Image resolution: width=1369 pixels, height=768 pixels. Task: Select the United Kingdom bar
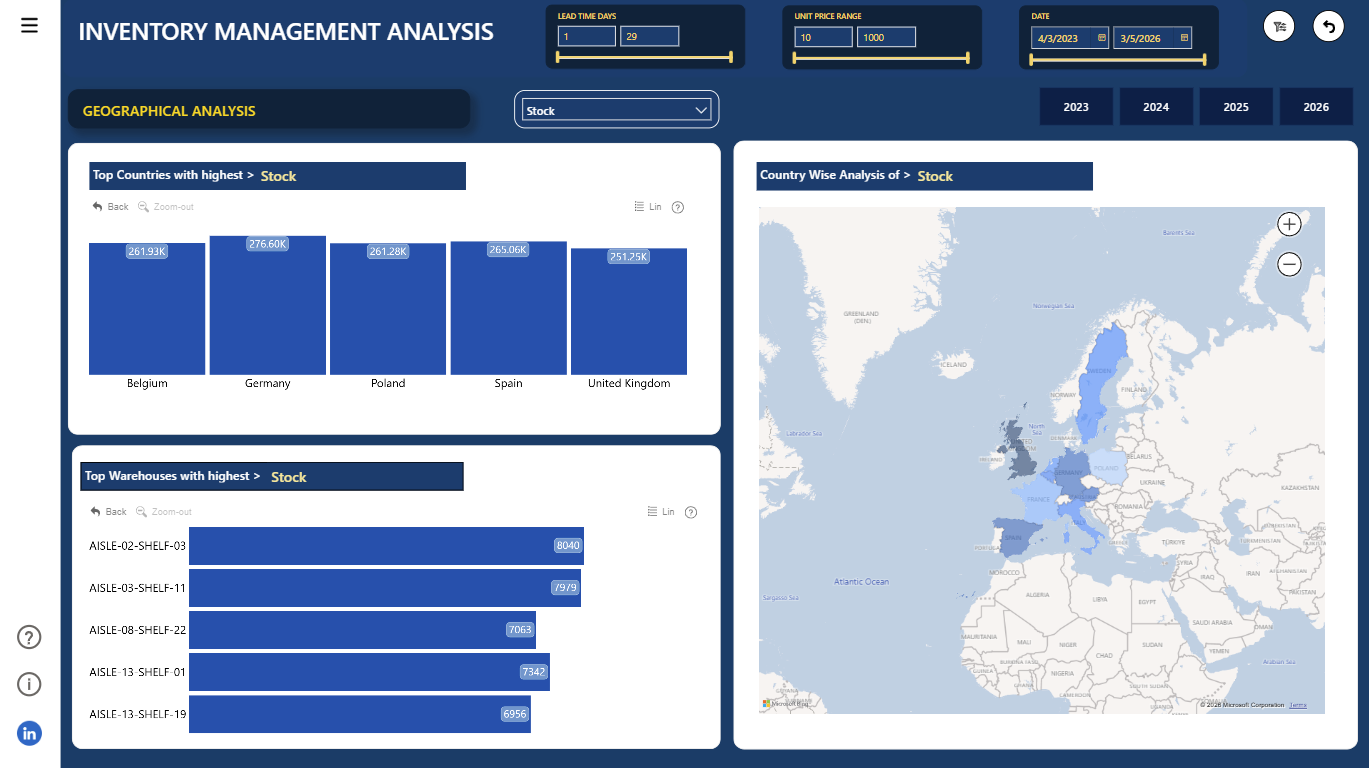click(x=629, y=311)
